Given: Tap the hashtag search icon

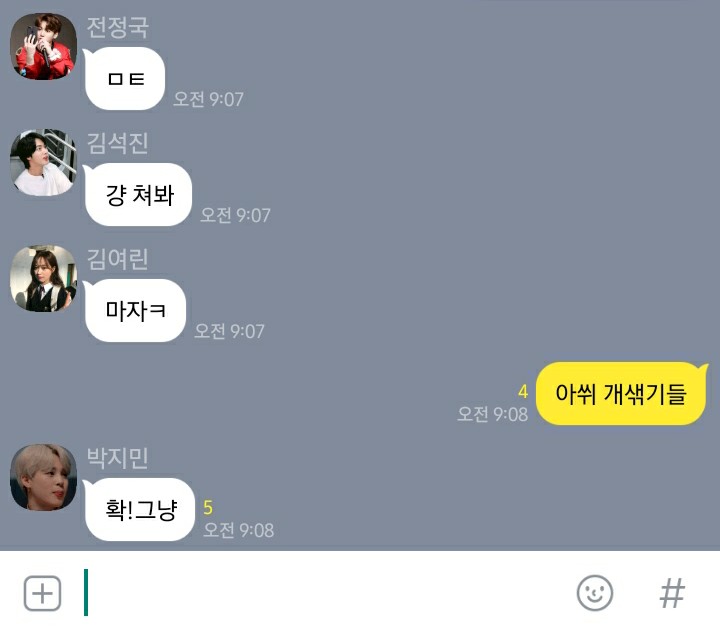Looking at the screenshot, I should click(x=672, y=593).
